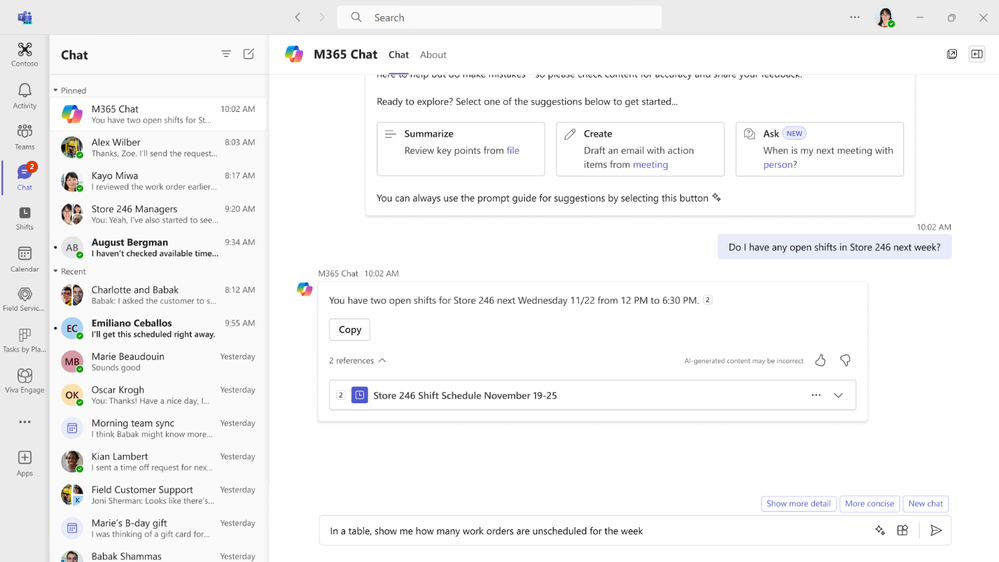Open Alex Wilber chat
Screen dimensions: 999x562
(158, 147)
